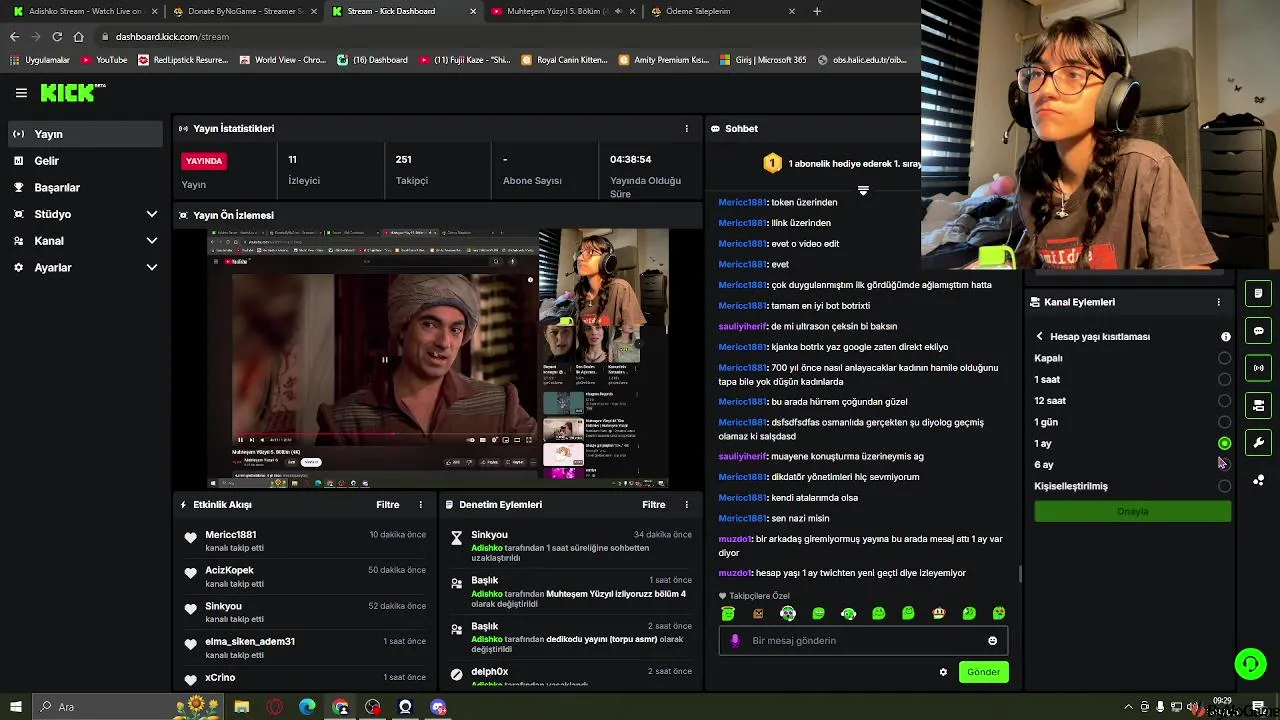
Task: Select the Kapalı radio option
Action: 1224,358
